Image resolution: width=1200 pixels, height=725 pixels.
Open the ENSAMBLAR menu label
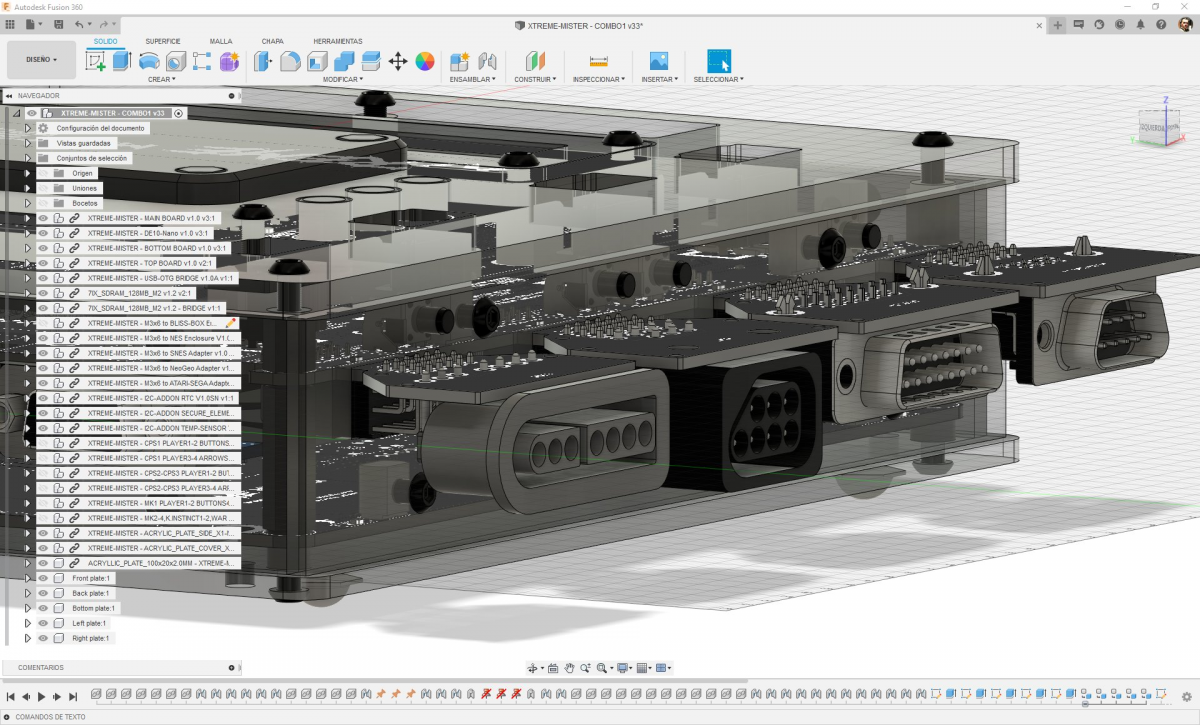click(473, 79)
